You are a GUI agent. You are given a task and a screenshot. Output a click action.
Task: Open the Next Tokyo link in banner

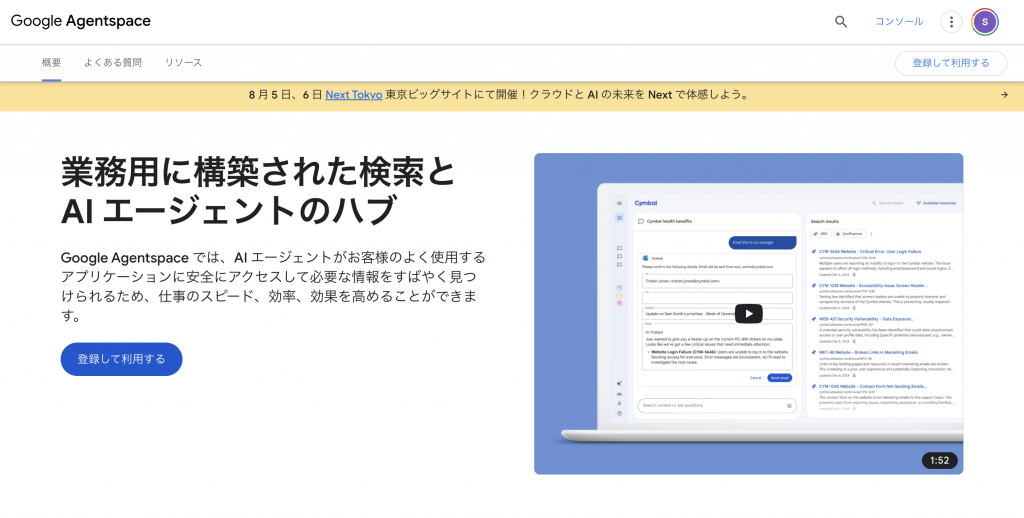[353, 95]
